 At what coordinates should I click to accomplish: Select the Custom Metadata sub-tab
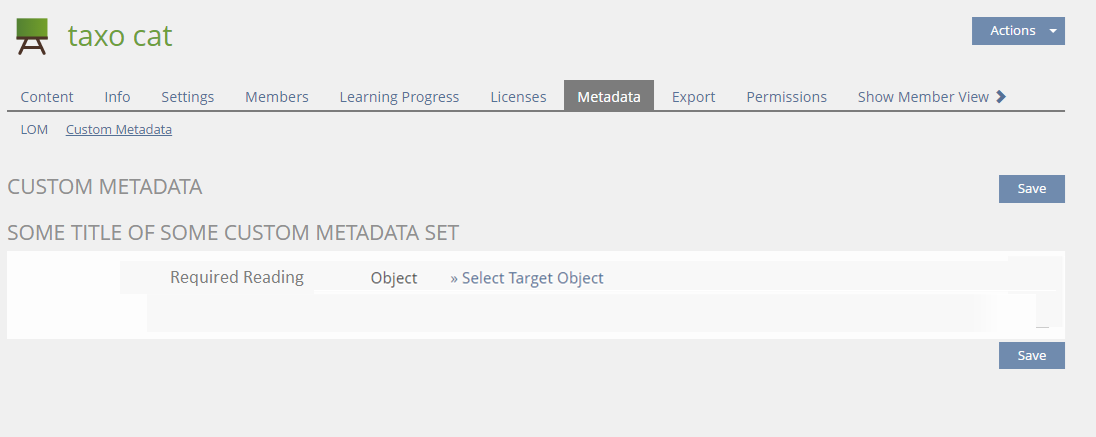click(119, 130)
